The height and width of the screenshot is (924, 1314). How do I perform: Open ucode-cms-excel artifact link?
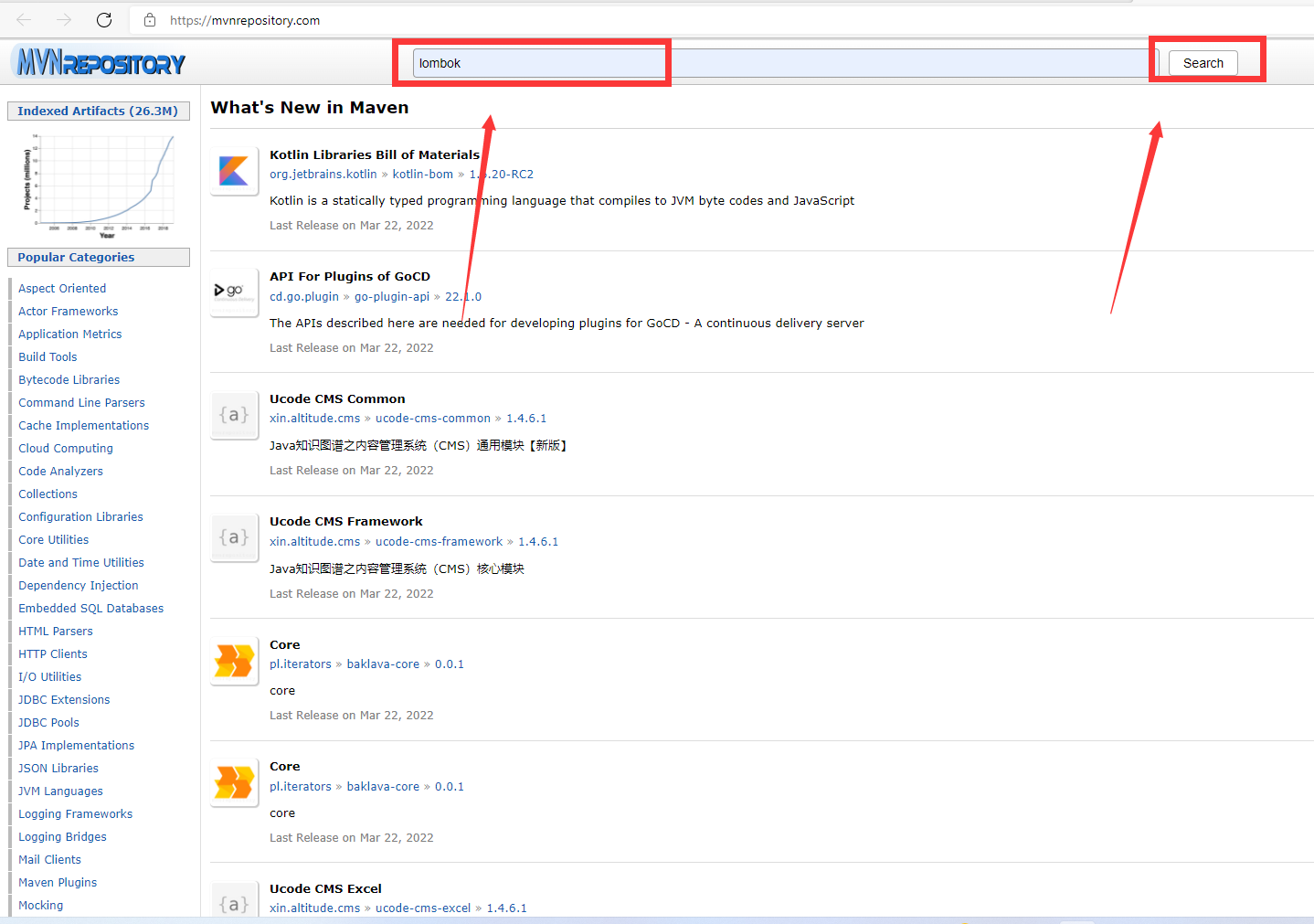click(x=423, y=908)
